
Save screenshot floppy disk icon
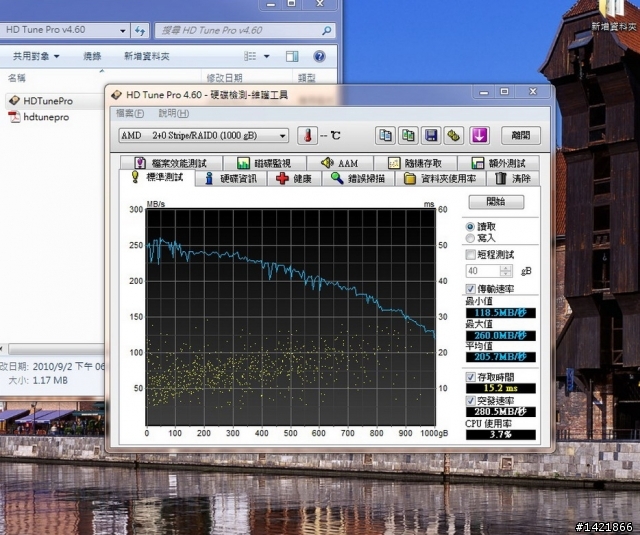431,135
